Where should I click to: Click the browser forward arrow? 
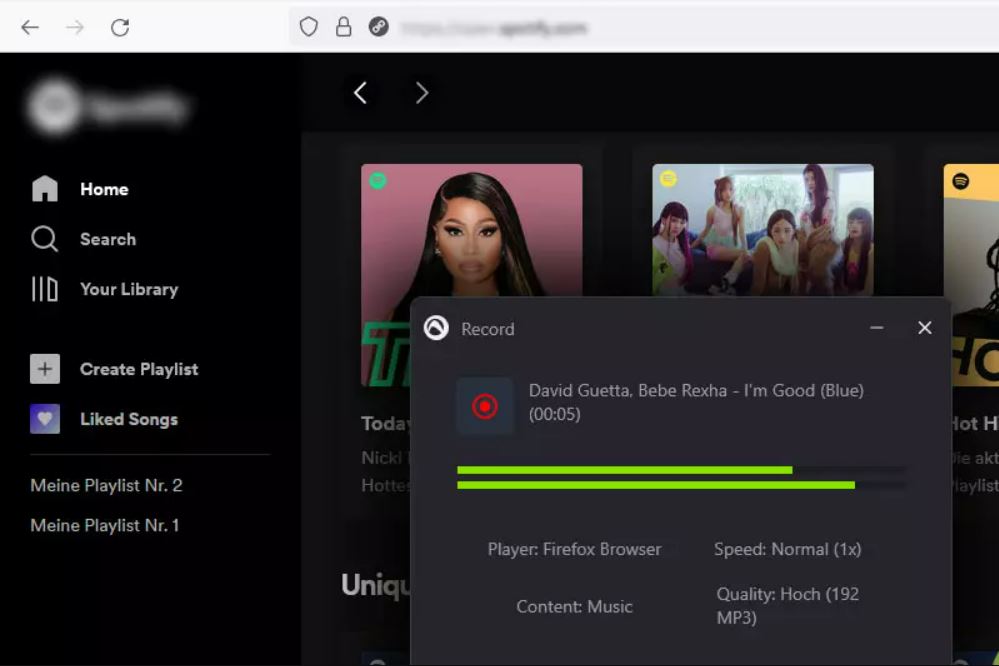click(75, 27)
